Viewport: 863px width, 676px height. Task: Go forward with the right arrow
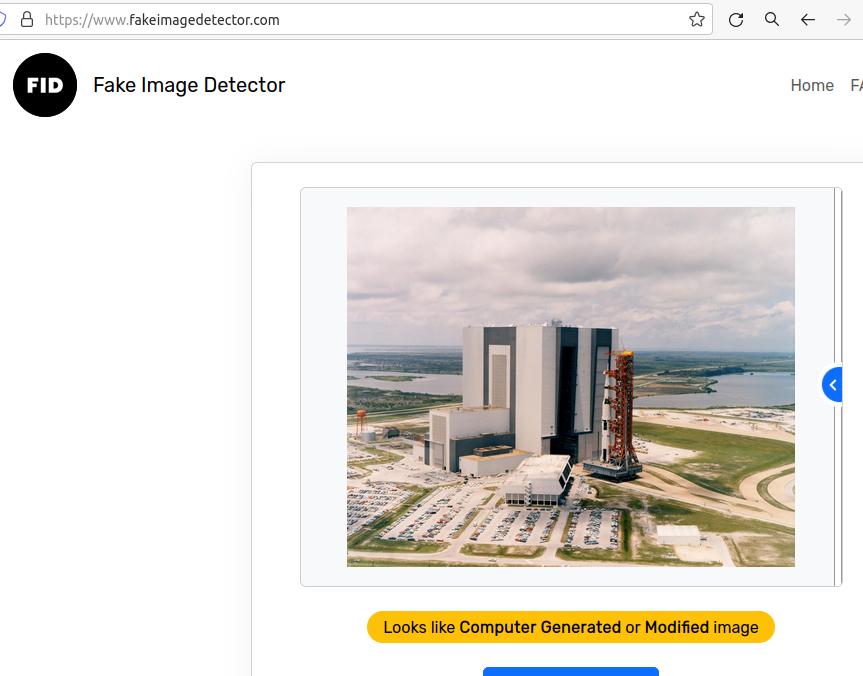[844, 20]
